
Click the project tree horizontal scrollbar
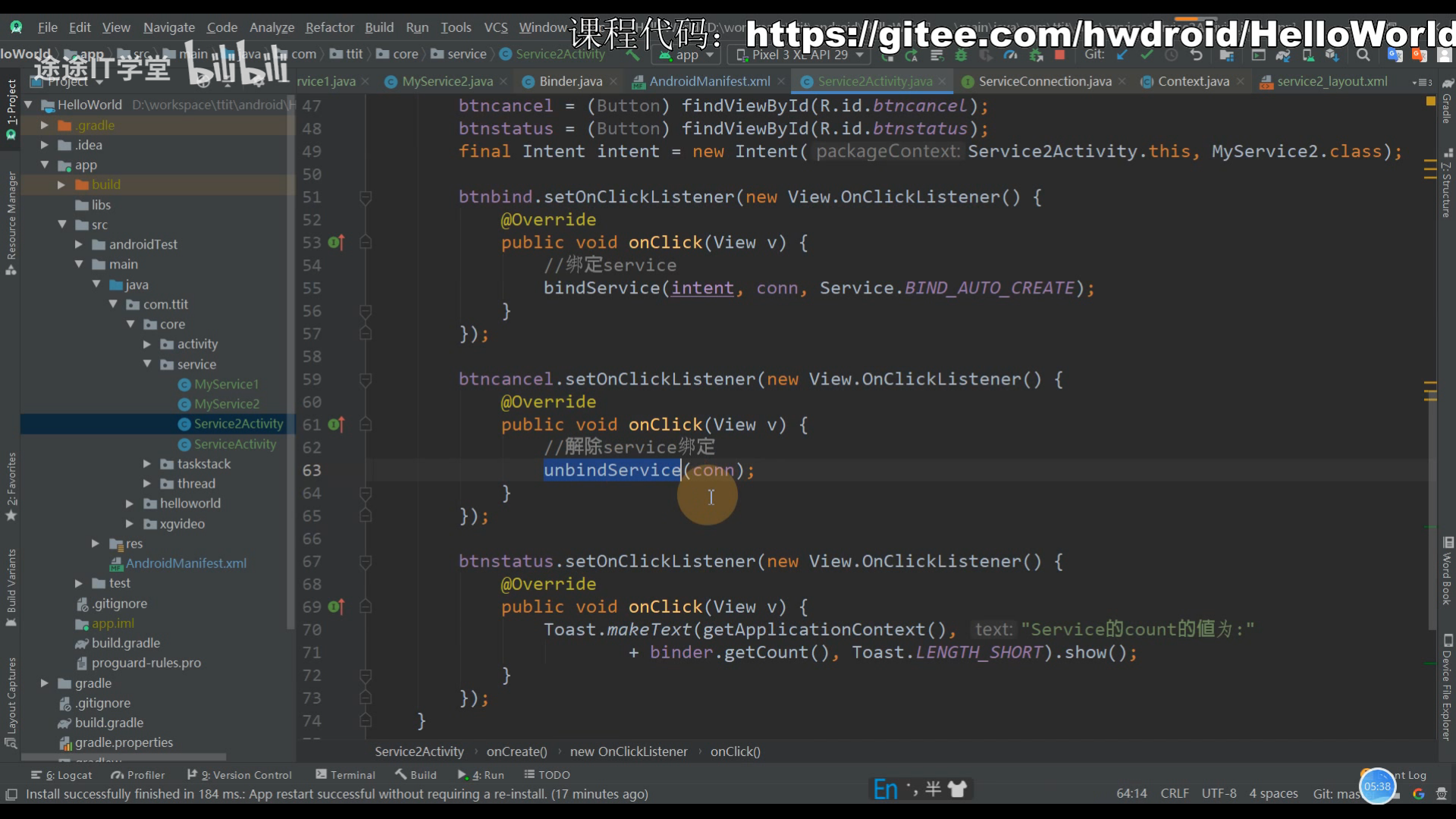coord(124,757)
